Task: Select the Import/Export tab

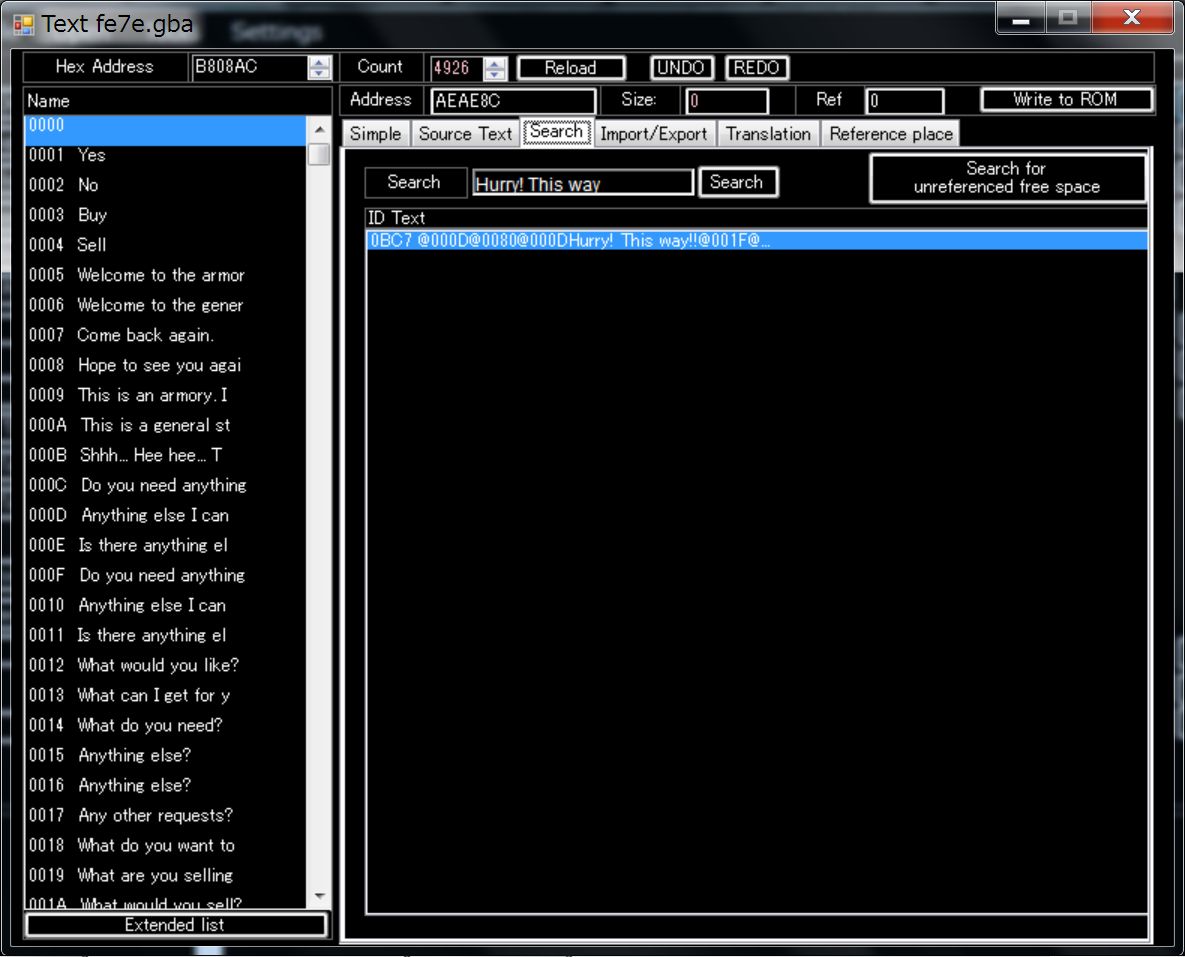Action: [654, 134]
